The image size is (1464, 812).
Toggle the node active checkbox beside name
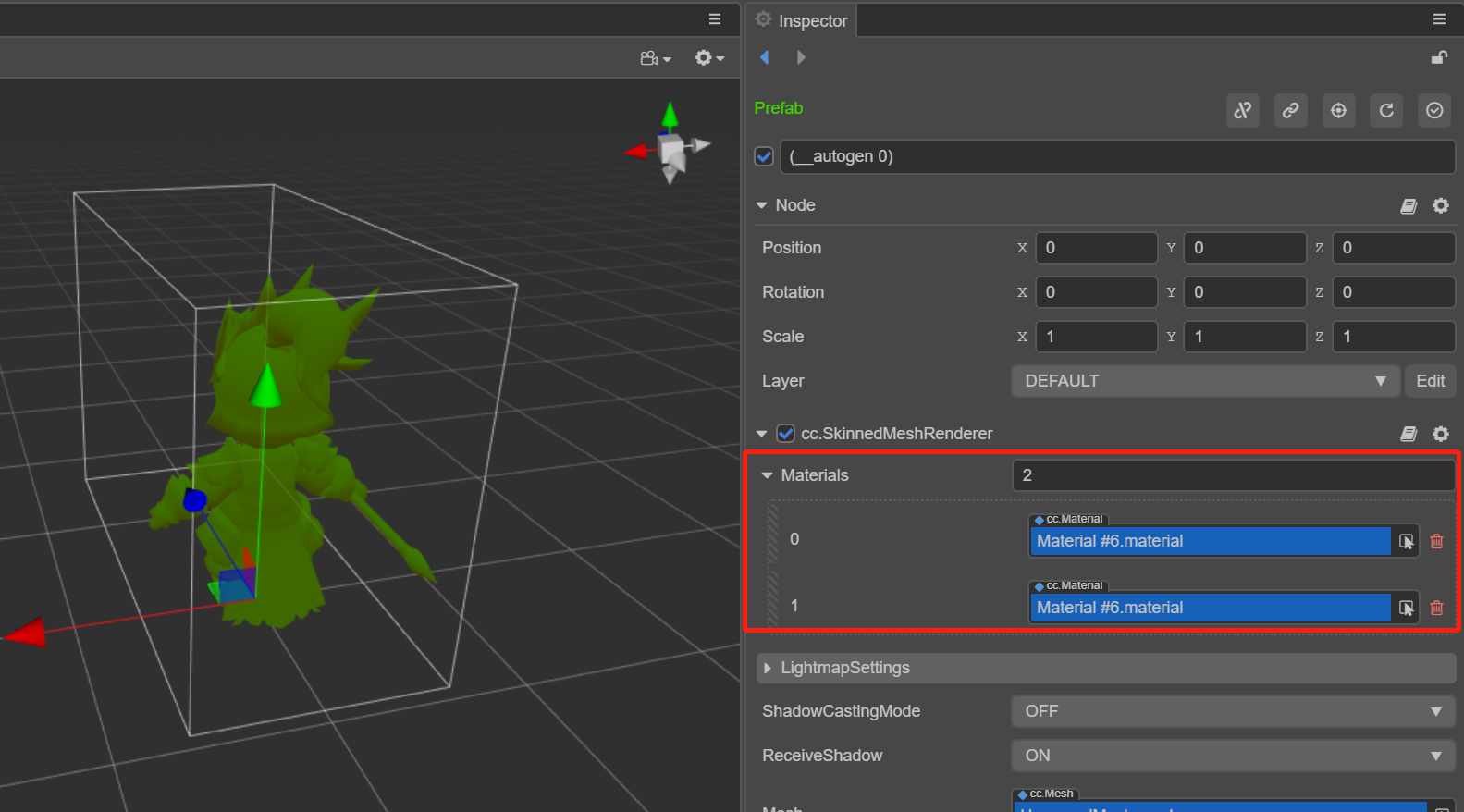(764, 156)
